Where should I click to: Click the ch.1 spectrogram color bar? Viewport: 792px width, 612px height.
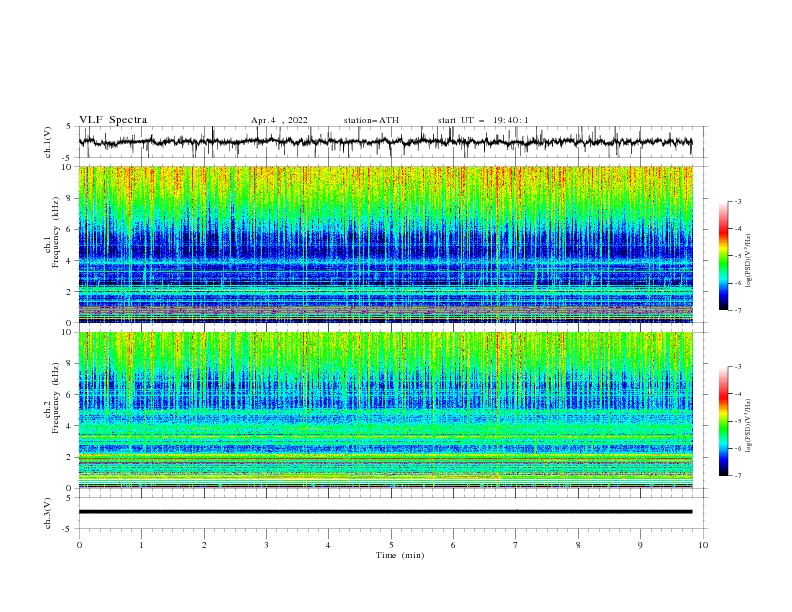723,256
